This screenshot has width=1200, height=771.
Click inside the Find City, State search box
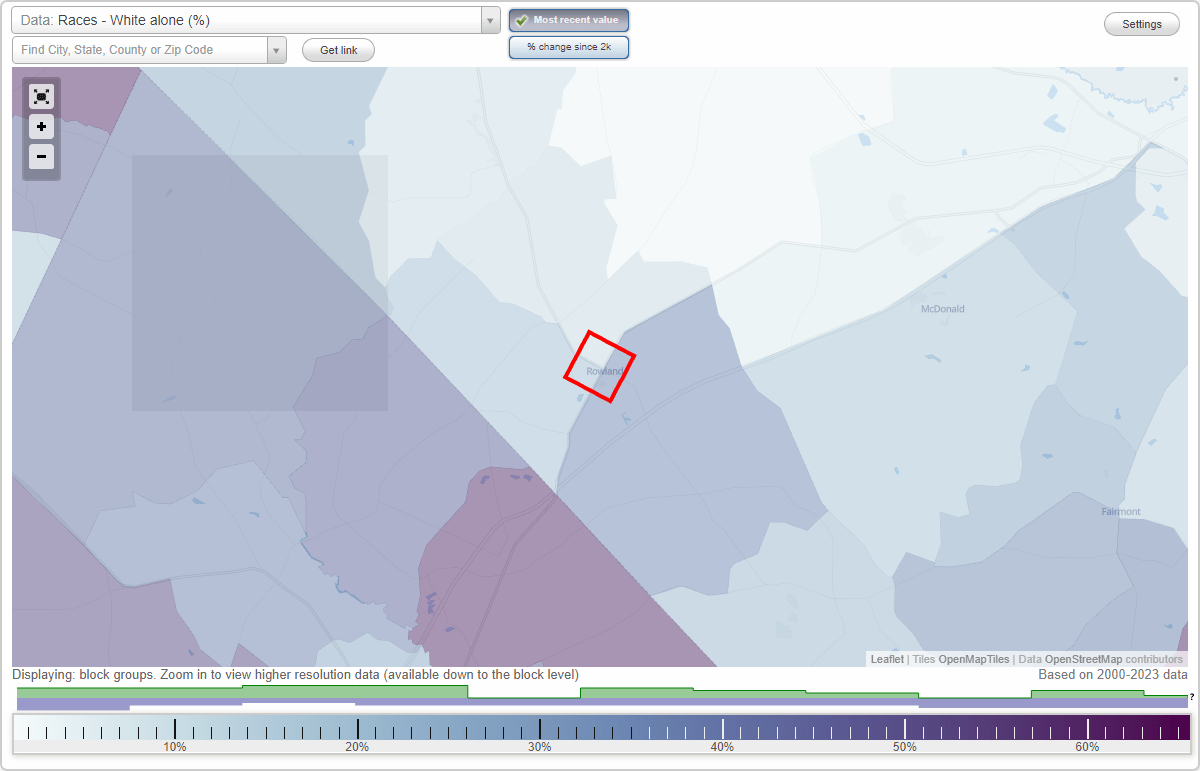point(140,49)
